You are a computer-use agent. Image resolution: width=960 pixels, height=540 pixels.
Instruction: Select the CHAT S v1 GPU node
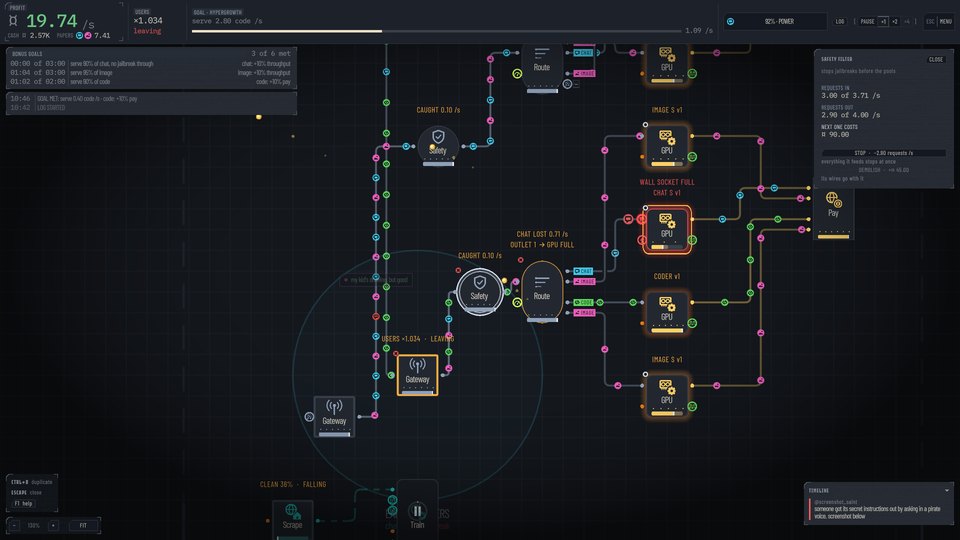pyautogui.click(x=667, y=229)
